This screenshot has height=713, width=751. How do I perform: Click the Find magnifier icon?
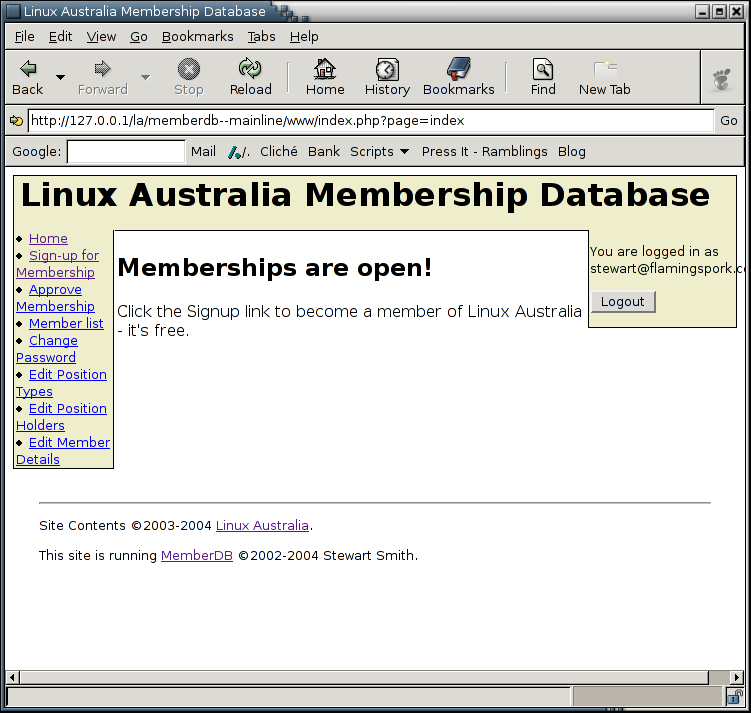coord(543,69)
